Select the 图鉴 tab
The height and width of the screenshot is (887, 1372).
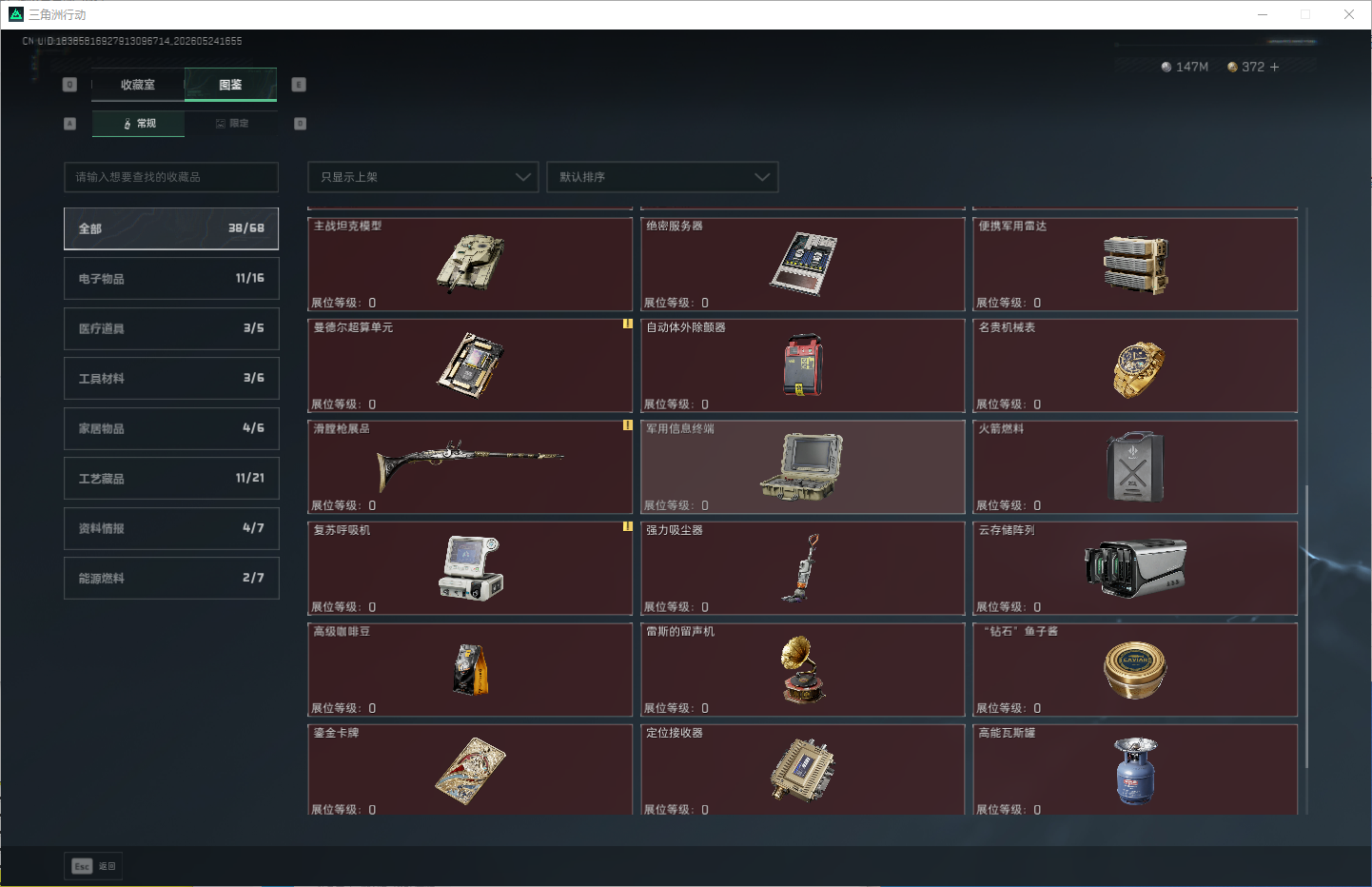(231, 85)
